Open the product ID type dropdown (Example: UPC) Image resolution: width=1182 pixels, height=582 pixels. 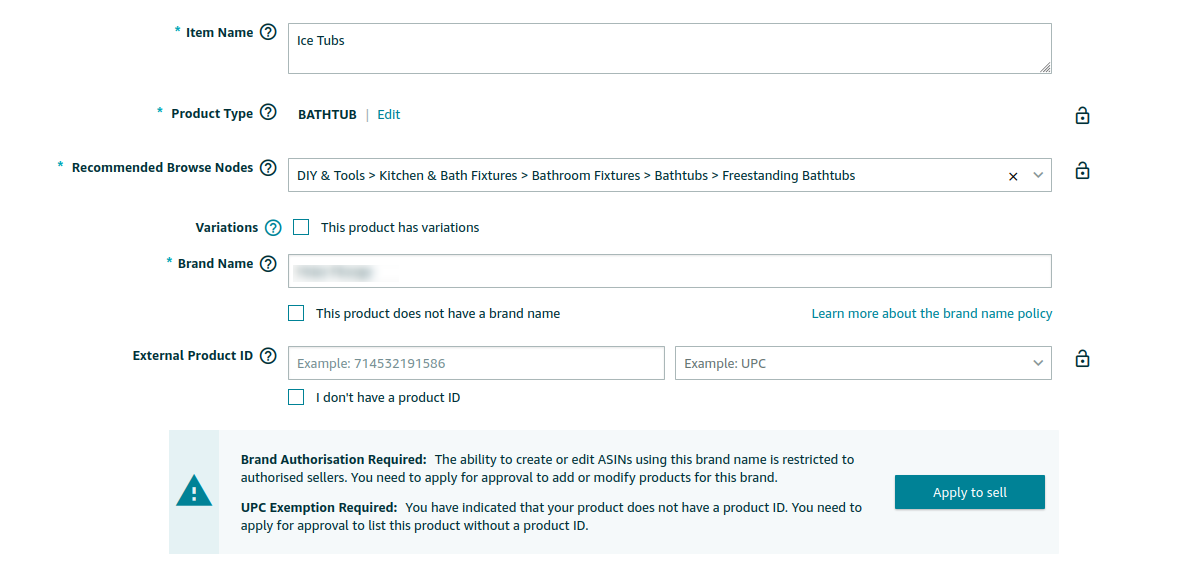863,363
